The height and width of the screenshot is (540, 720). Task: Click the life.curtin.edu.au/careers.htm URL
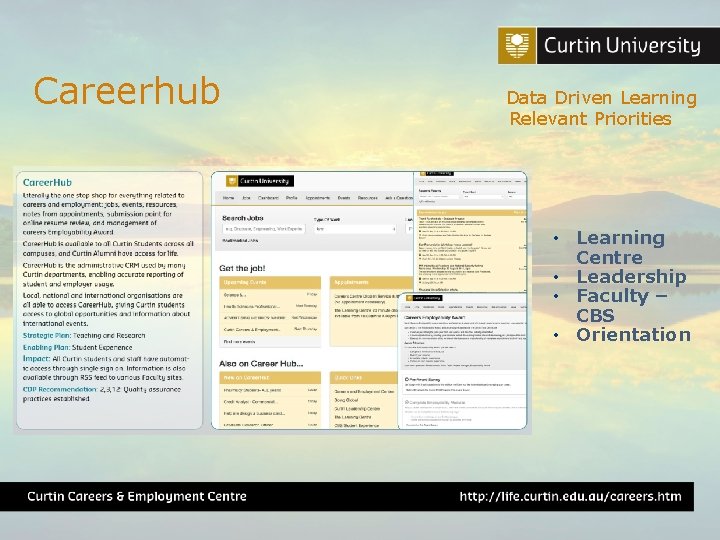point(570,496)
